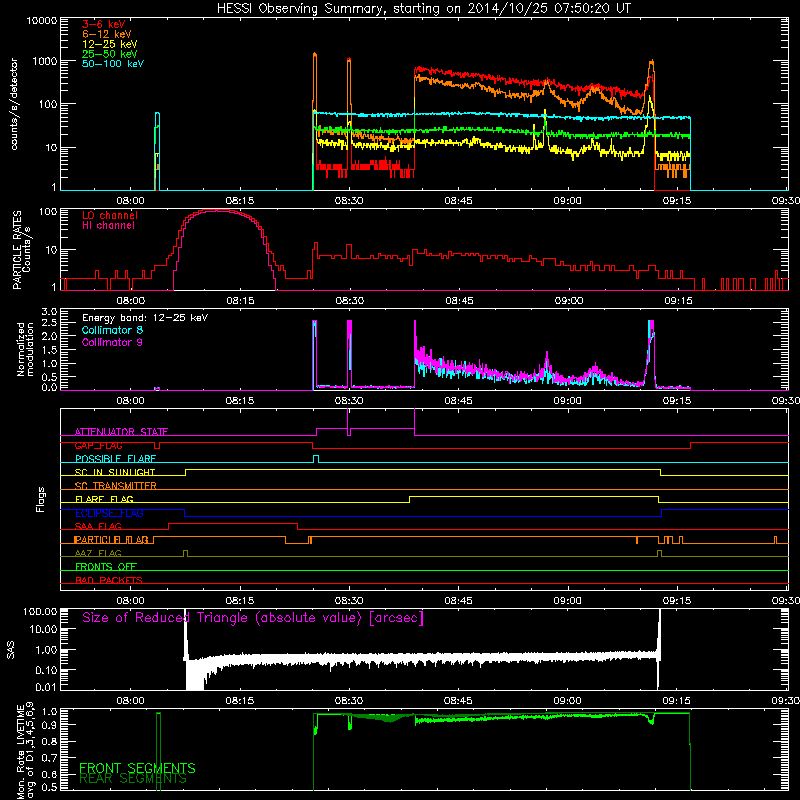Click the 10000 tick label on counts plot
This screenshot has height=800, width=800.
click(42, 21)
